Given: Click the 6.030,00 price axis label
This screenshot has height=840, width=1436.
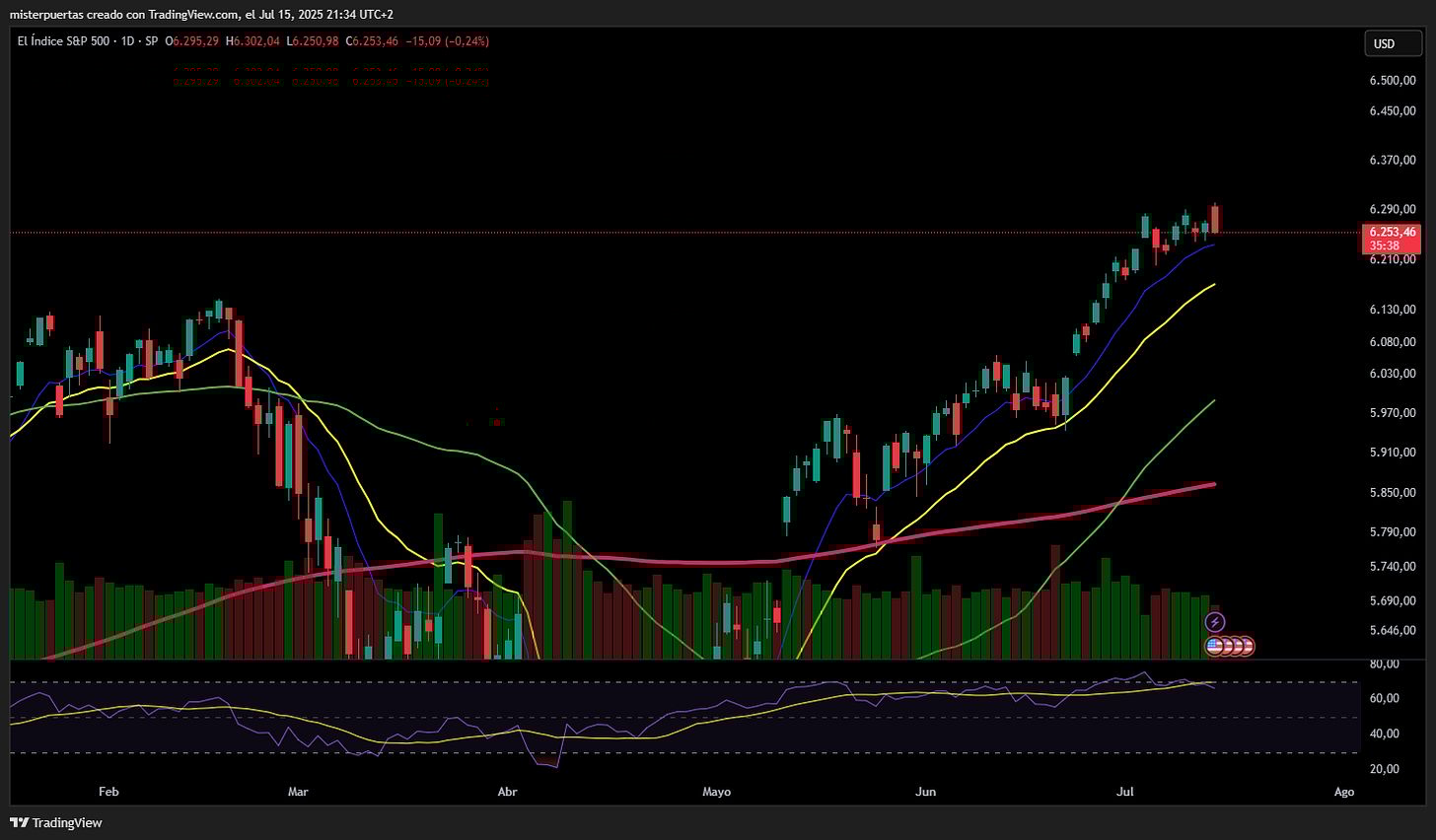Looking at the screenshot, I should click(1393, 374).
